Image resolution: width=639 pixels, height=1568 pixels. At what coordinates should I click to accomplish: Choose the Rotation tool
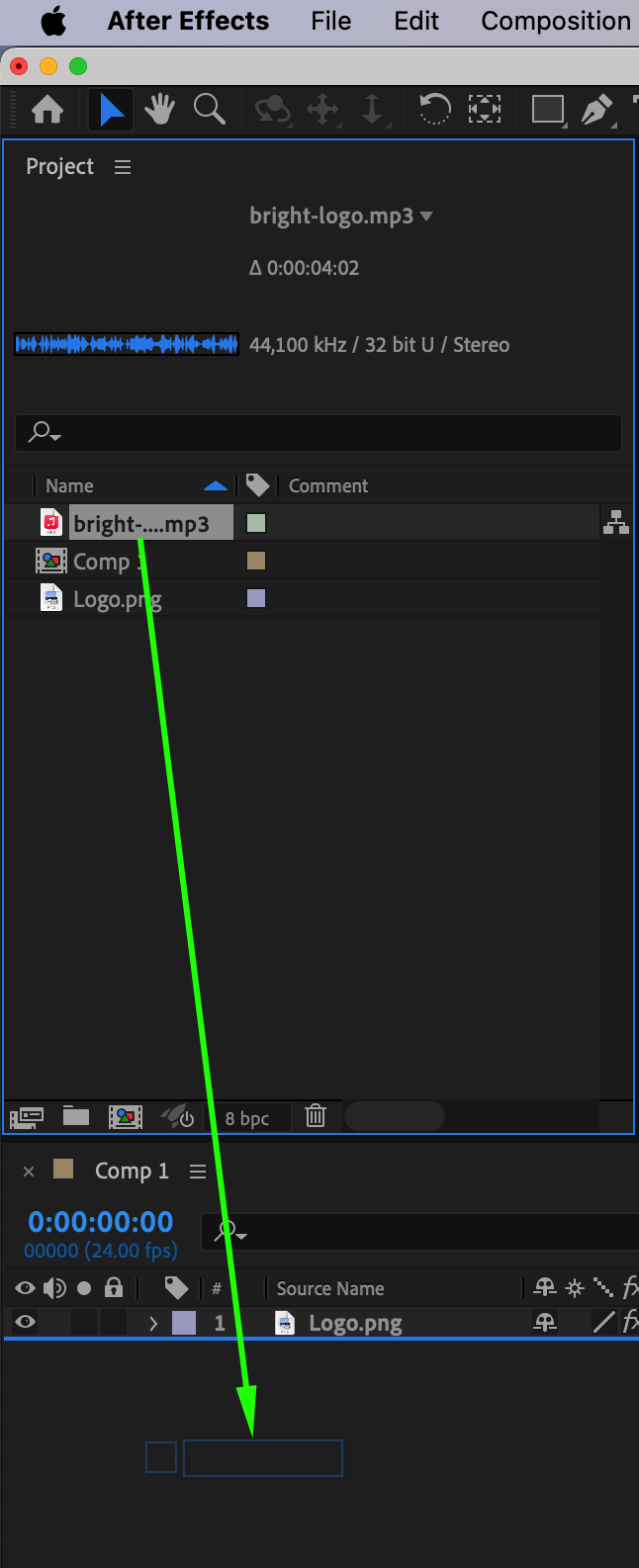point(434,109)
